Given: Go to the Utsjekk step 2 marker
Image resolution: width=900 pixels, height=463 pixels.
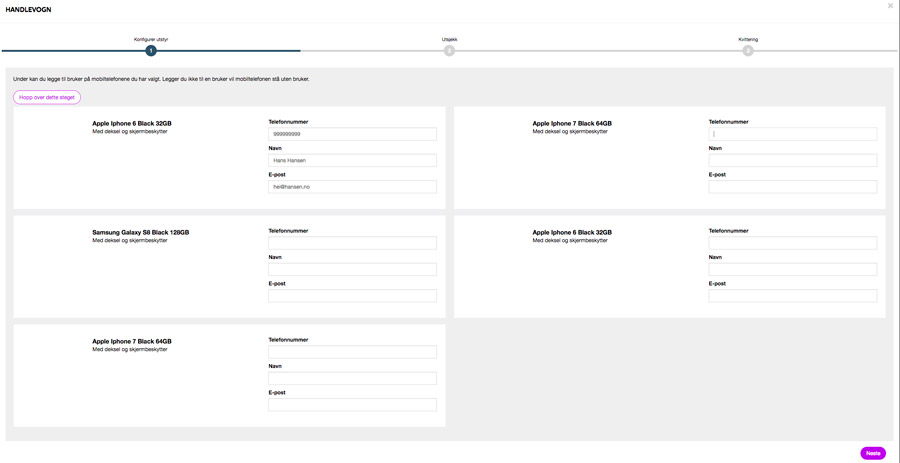Looking at the screenshot, I should click(449, 51).
